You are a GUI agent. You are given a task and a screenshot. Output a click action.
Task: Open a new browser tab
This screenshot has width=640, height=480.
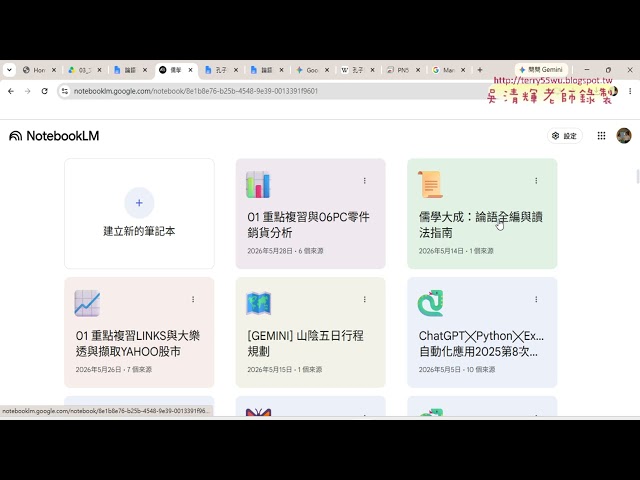point(480,70)
